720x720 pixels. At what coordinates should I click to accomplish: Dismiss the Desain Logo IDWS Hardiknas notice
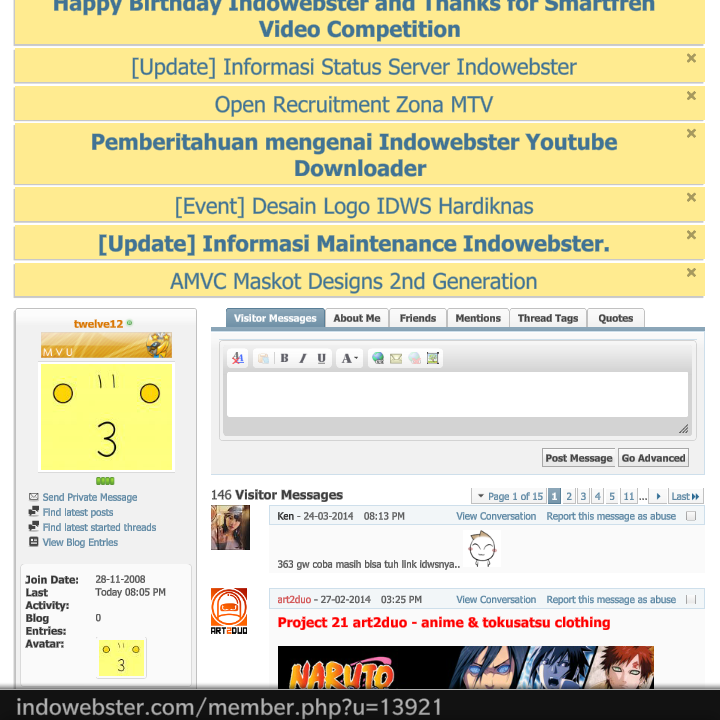(691, 197)
